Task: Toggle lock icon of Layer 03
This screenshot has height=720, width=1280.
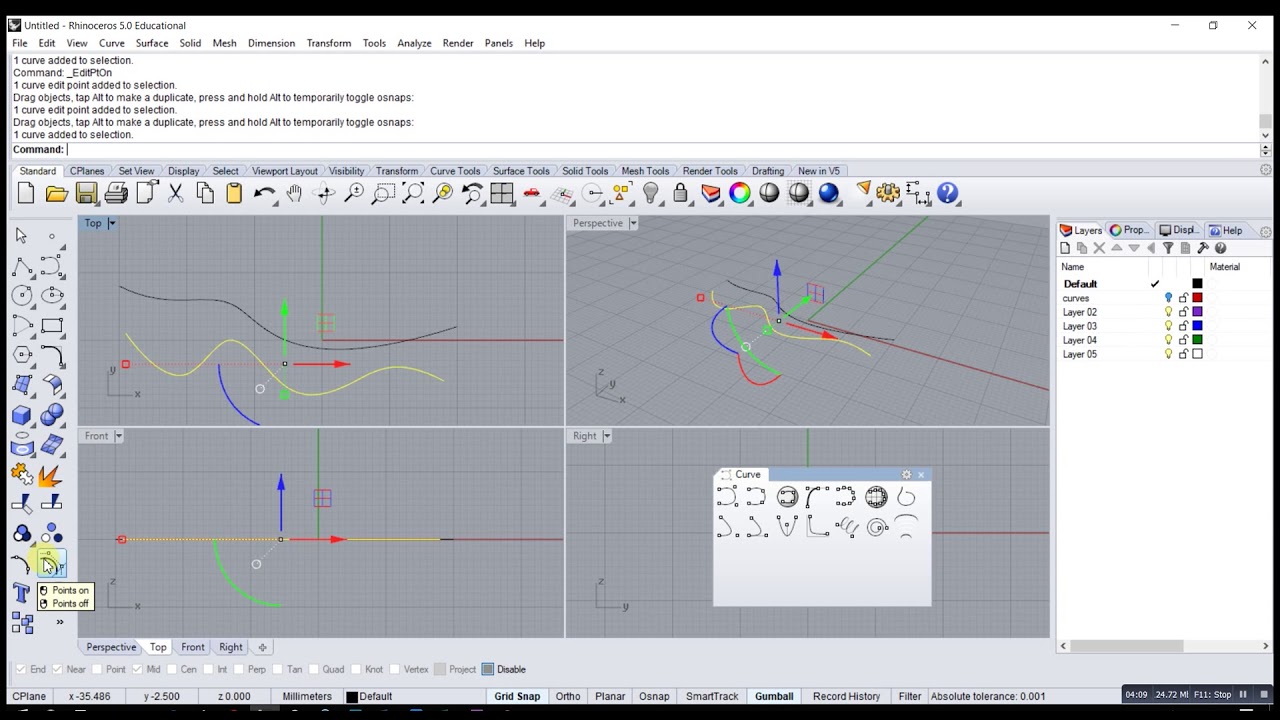Action: coord(1183,326)
